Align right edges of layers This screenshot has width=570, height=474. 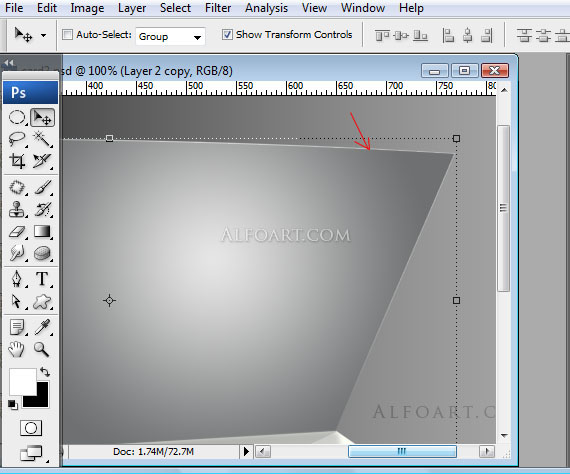tap(487, 35)
